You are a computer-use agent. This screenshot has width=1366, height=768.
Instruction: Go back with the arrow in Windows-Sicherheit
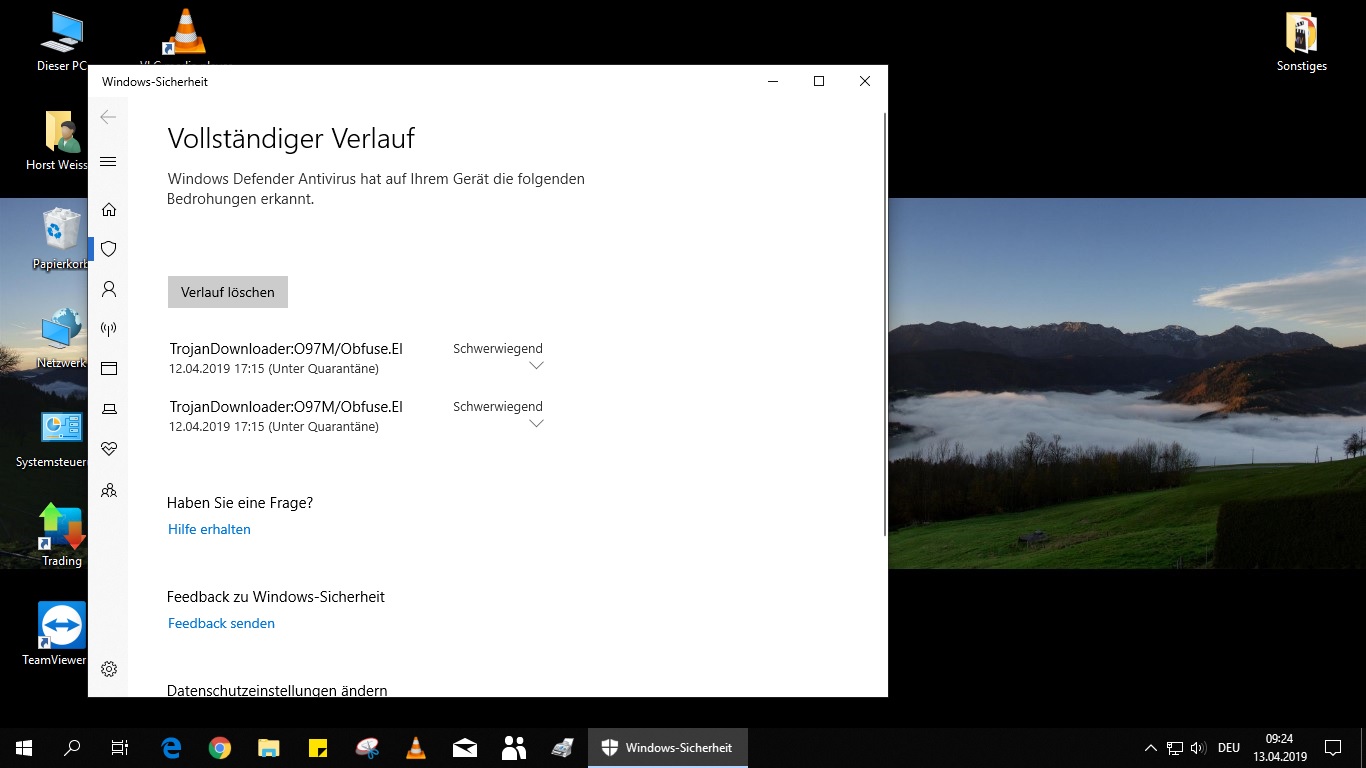pos(108,117)
